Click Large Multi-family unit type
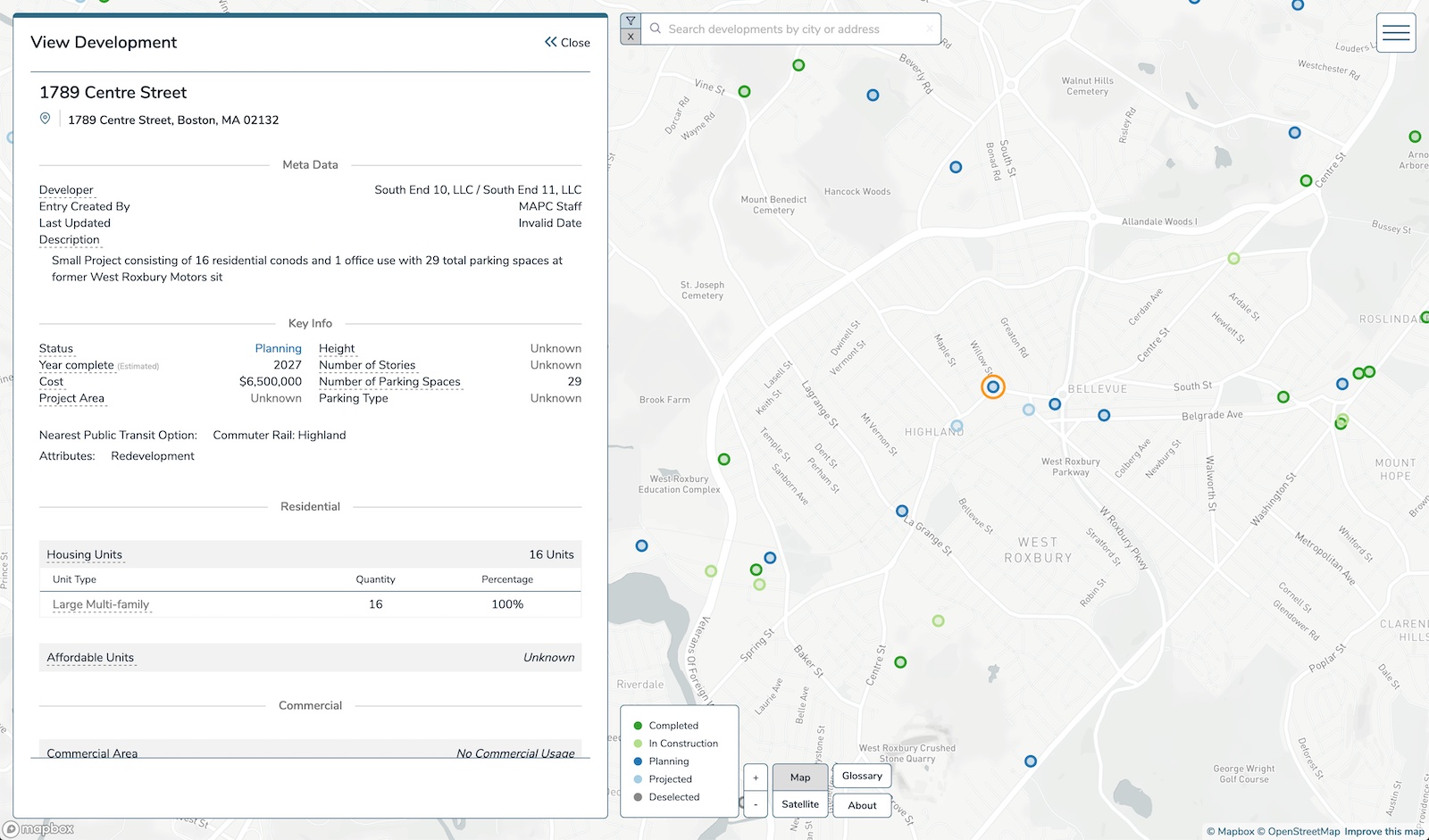The height and width of the screenshot is (840, 1429). click(101, 604)
